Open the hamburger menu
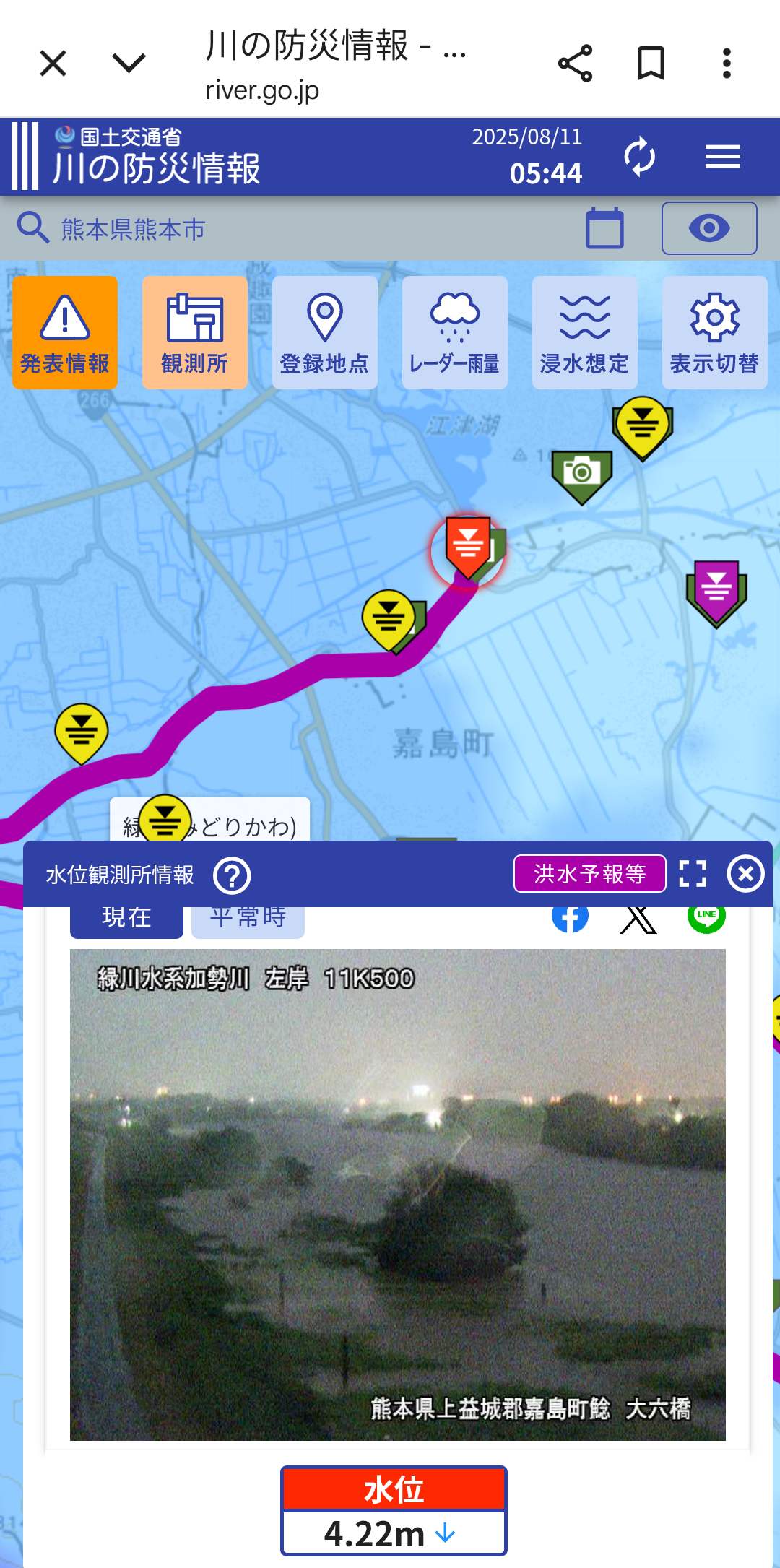 [x=723, y=156]
